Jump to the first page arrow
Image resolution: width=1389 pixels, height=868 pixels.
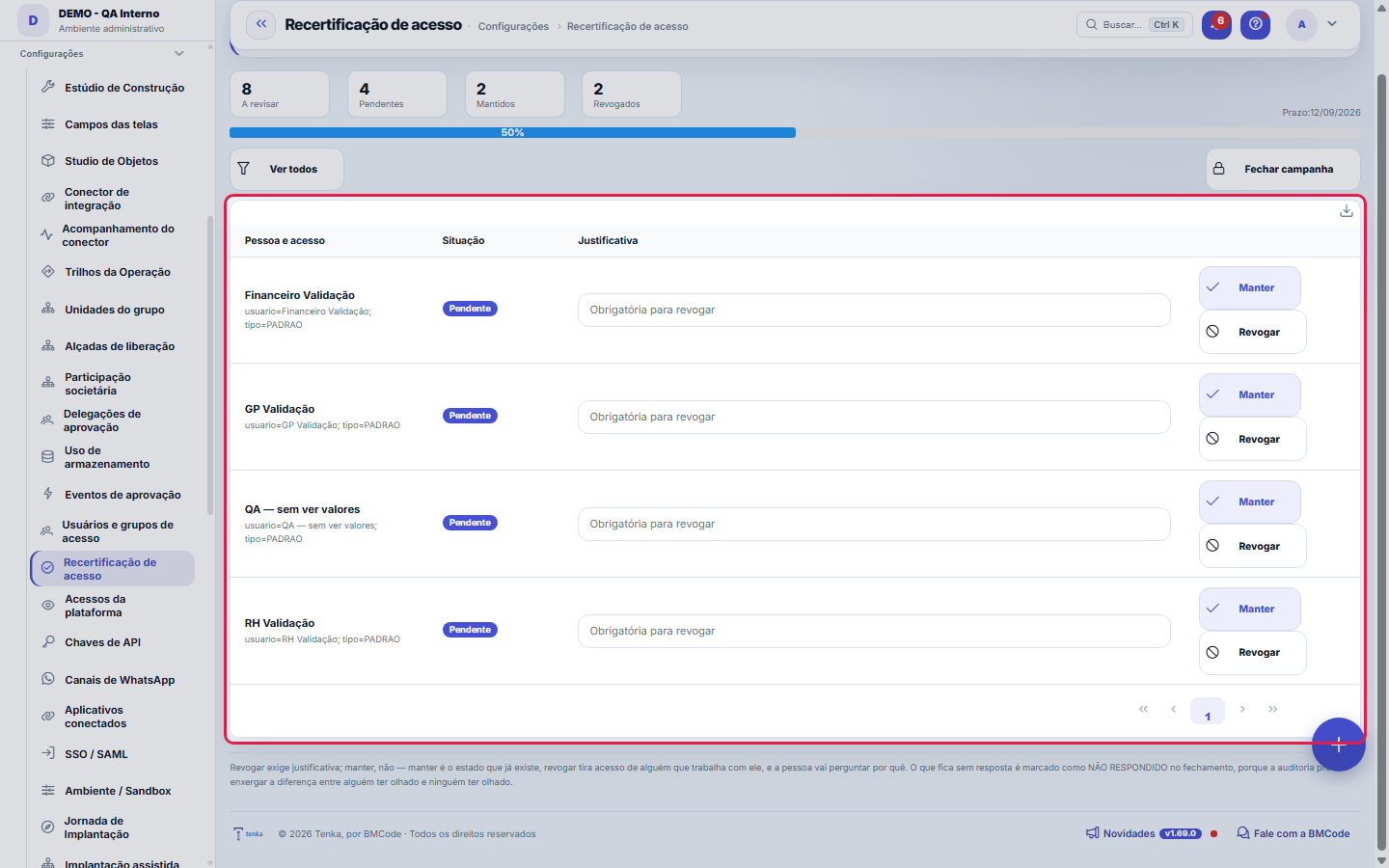(x=1144, y=710)
